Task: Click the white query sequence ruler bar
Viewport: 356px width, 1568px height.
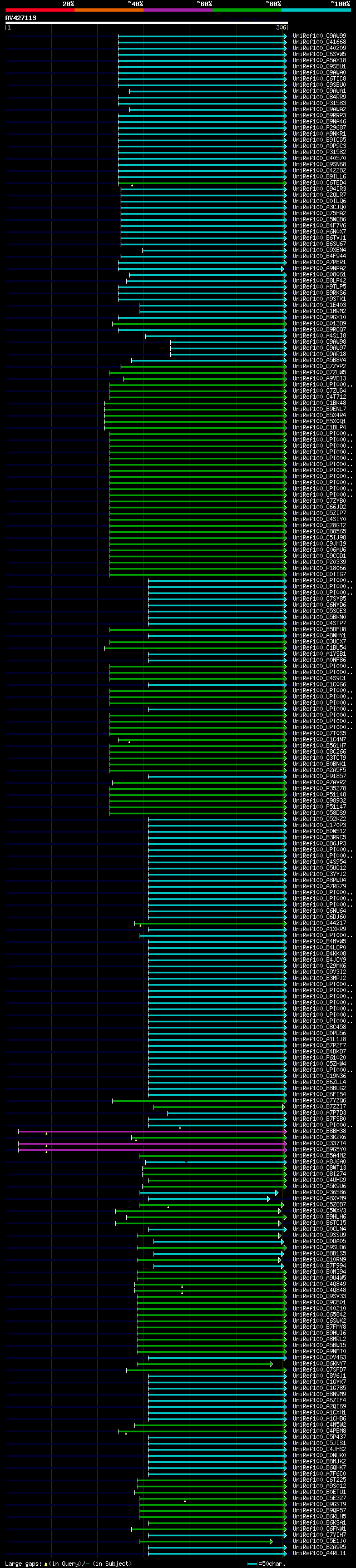Action: point(147,22)
